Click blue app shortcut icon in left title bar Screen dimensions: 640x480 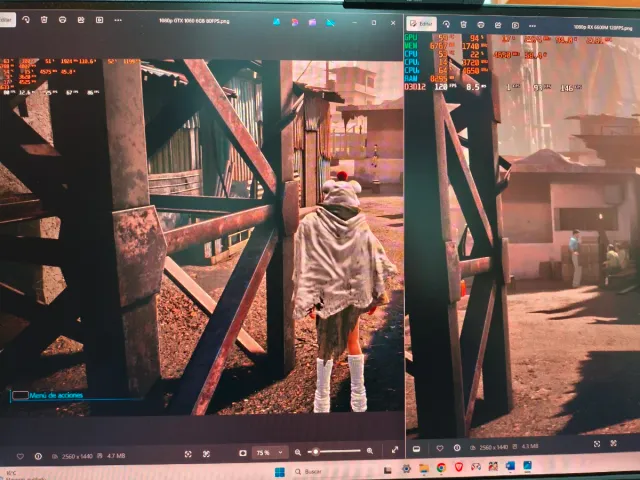tap(276, 22)
